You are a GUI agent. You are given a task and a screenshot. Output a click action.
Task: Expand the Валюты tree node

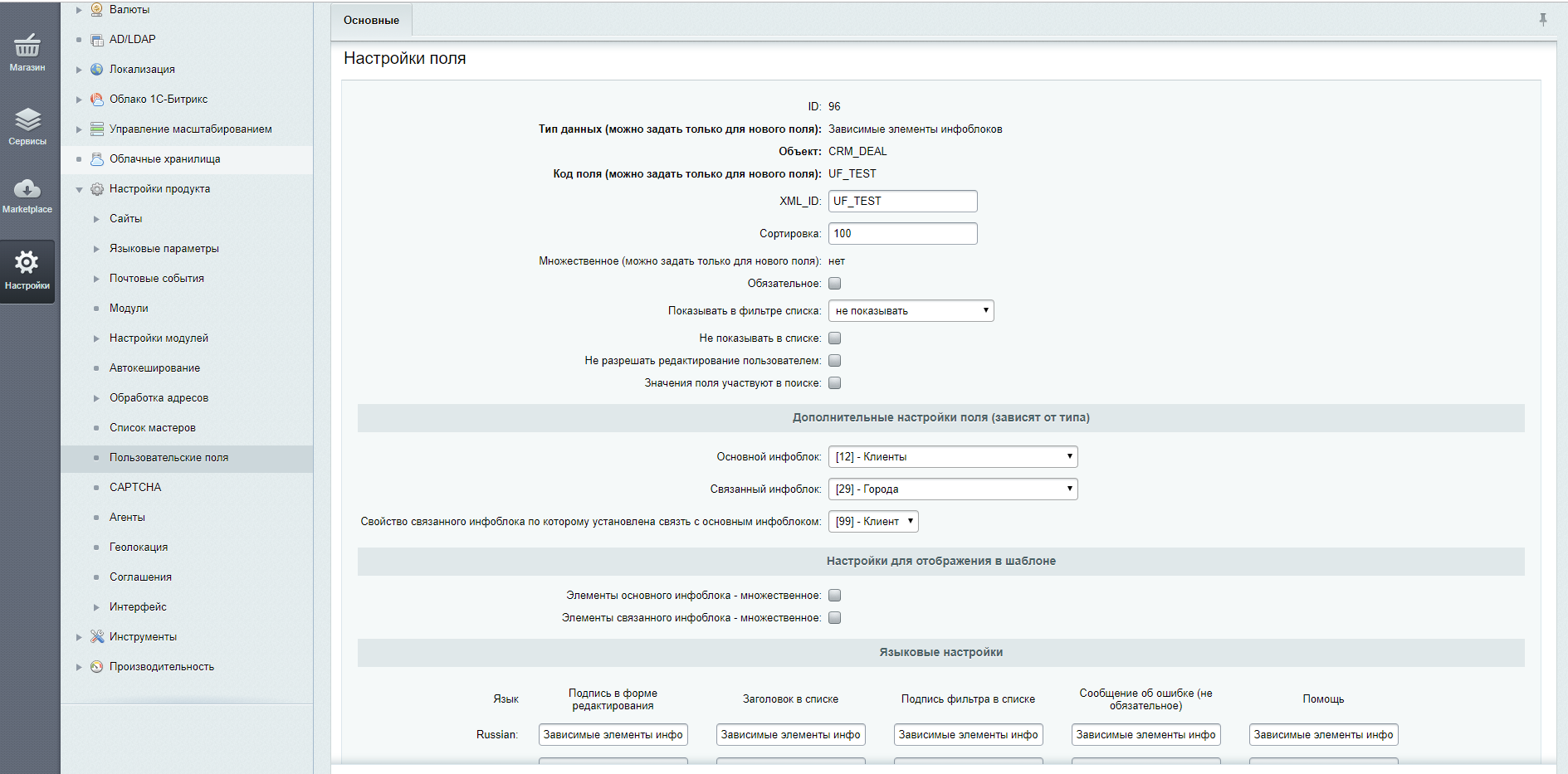tap(79, 10)
